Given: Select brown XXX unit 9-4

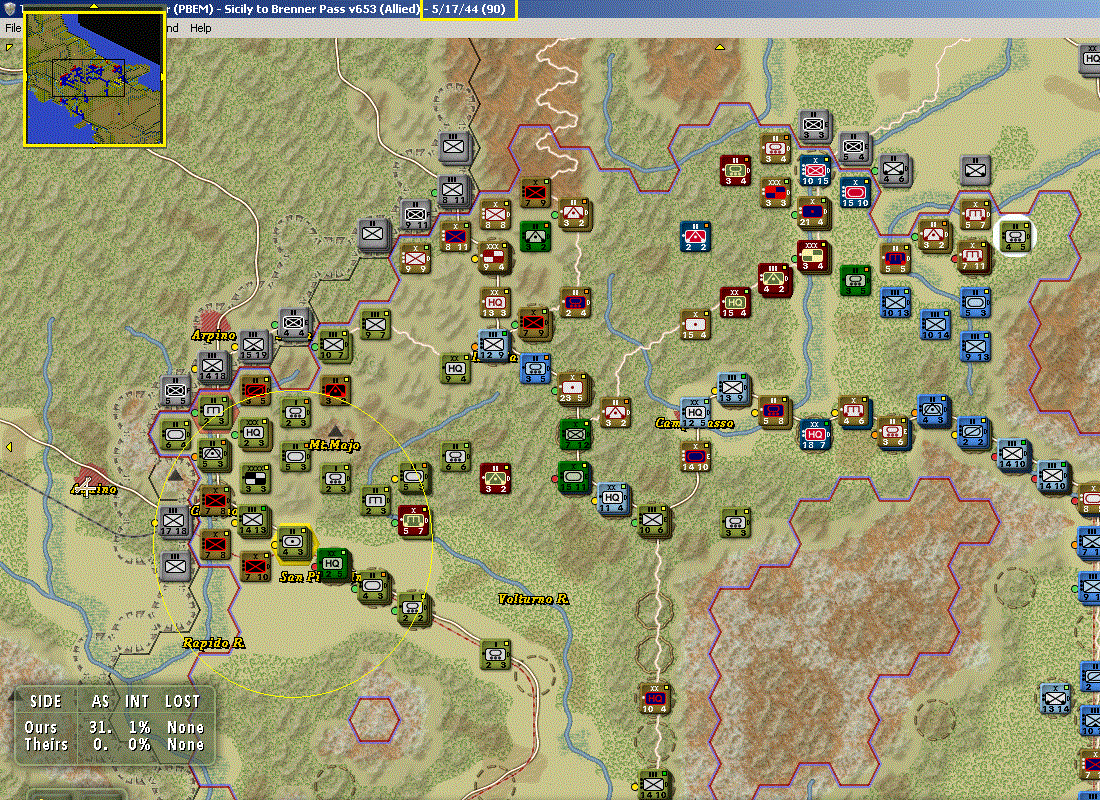Looking at the screenshot, I should 494,258.
